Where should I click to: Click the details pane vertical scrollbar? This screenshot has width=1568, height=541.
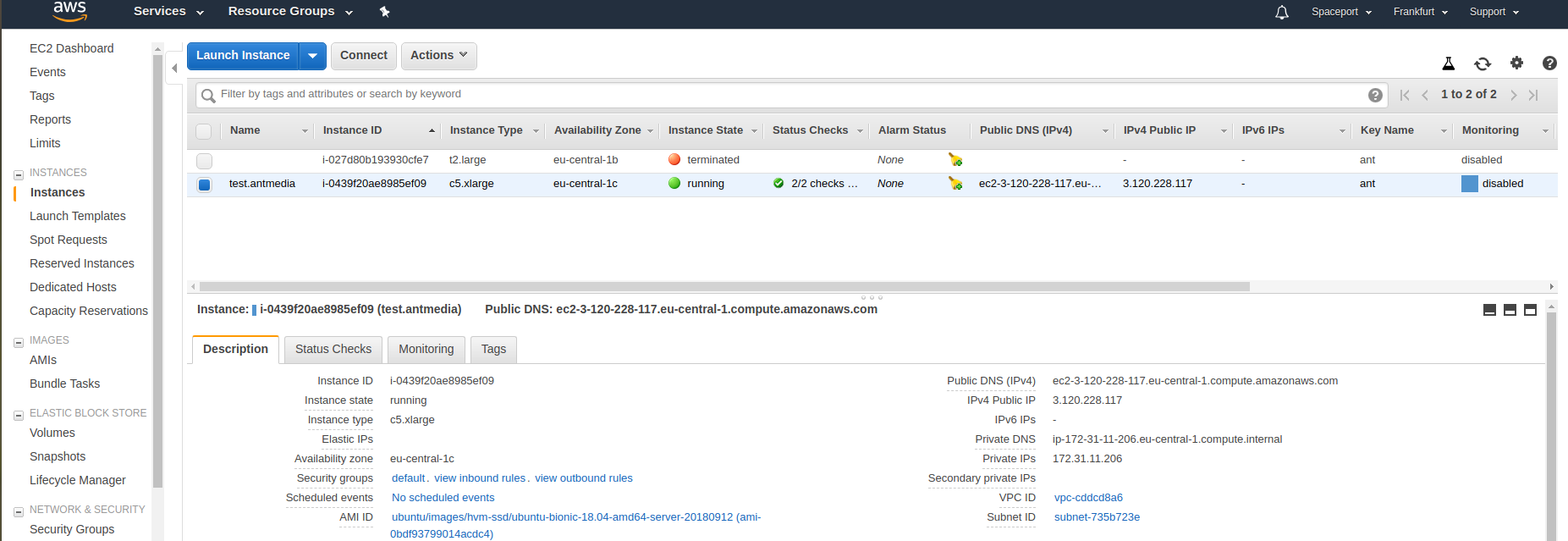pos(1551,428)
